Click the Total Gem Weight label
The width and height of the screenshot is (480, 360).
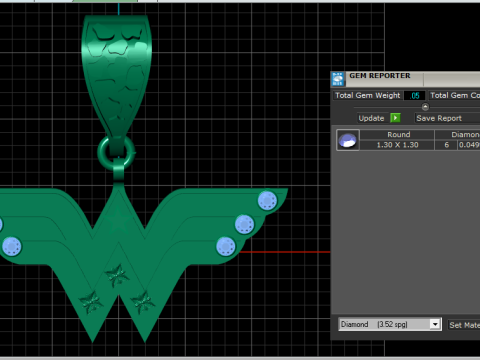tap(367, 95)
